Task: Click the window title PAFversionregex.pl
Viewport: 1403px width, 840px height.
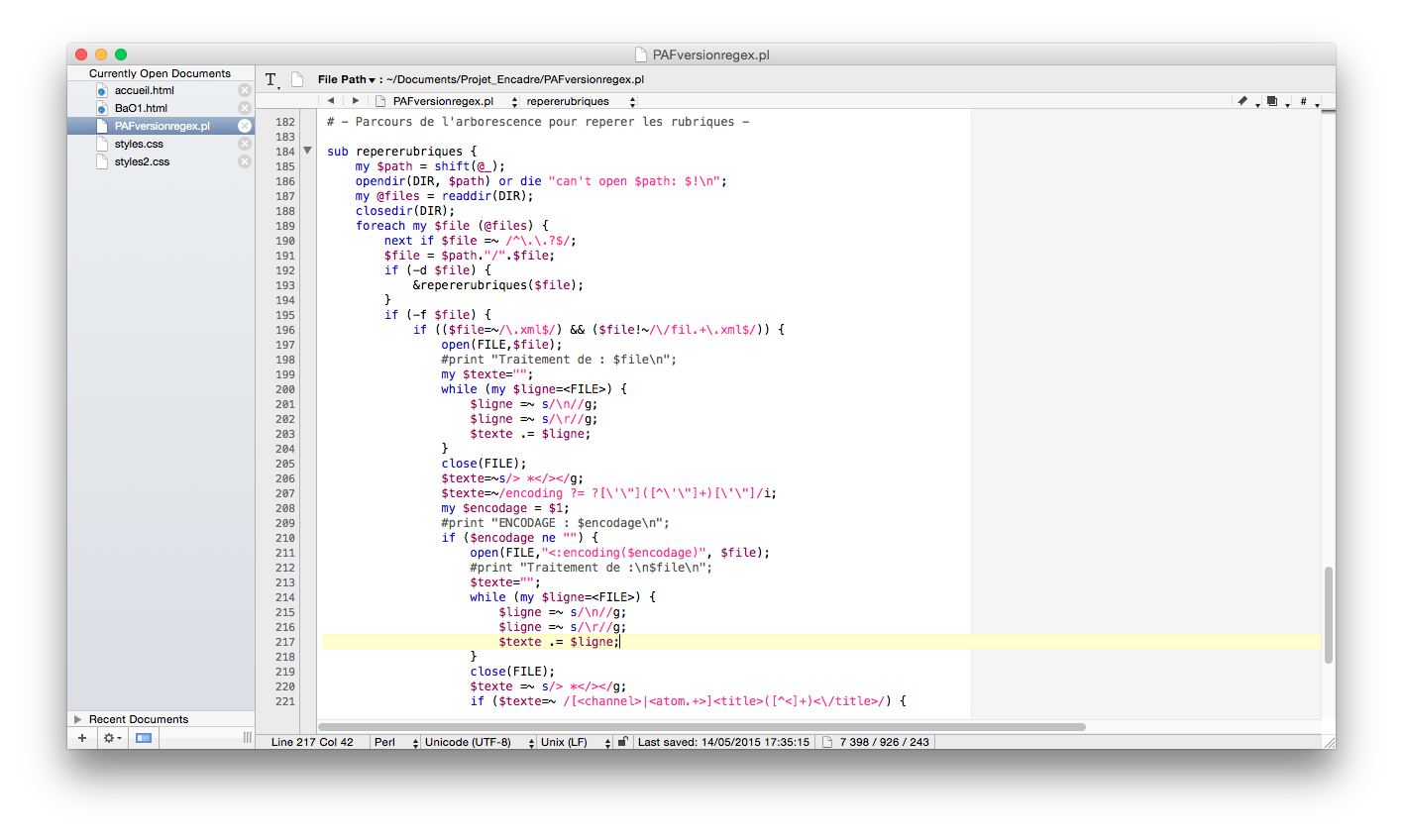Action: [x=710, y=54]
